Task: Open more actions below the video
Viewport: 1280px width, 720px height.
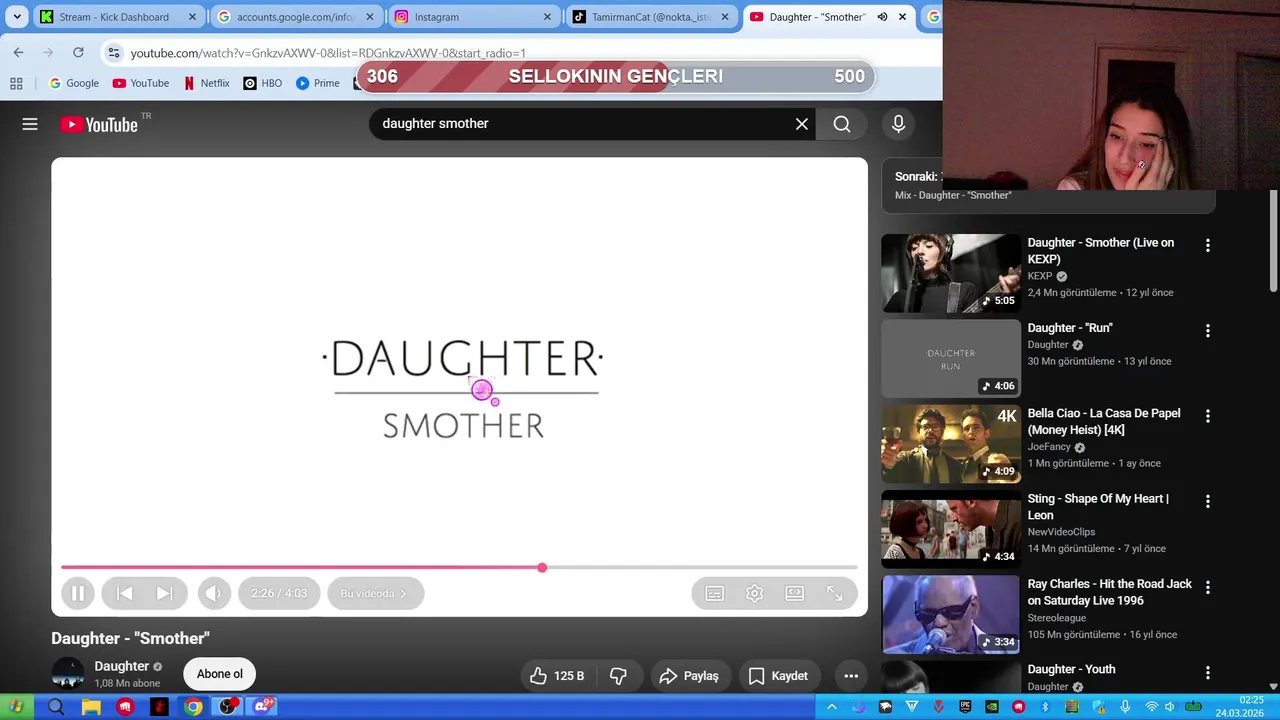Action: coord(851,676)
